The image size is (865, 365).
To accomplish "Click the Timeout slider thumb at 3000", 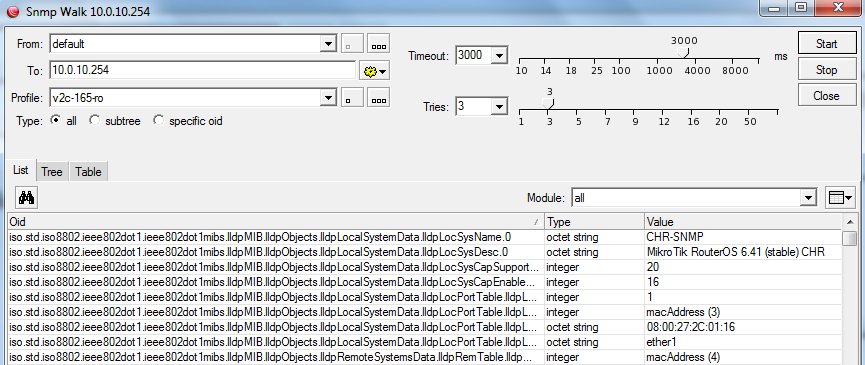I will pos(684,52).
